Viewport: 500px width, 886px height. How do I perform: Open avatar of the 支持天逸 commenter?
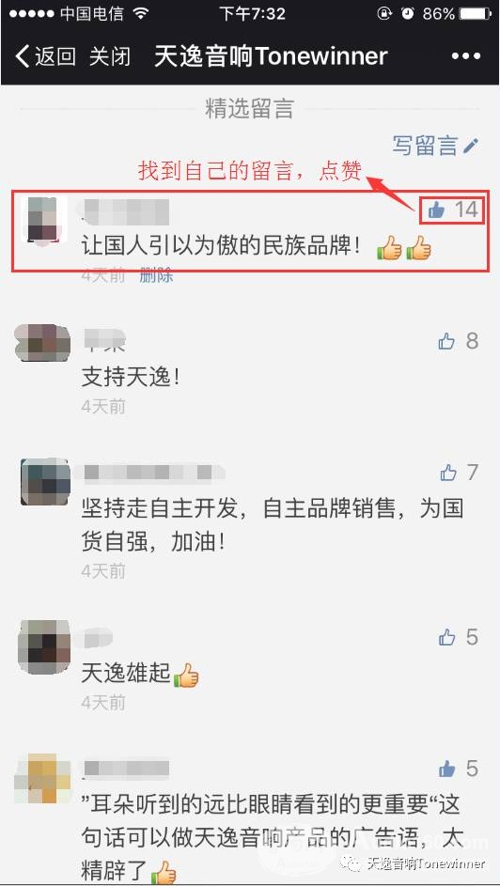click(x=43, y=342)
